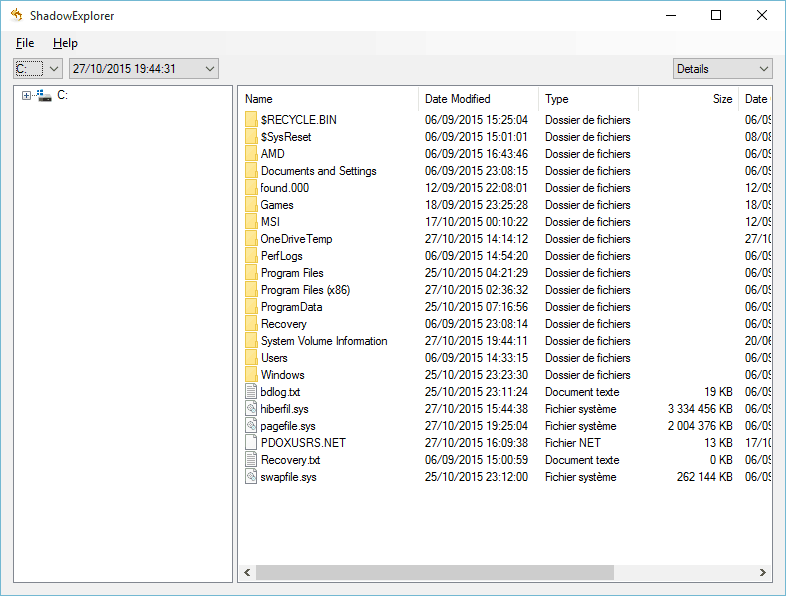
Task: Click the bdlog.txt text document icon
Action: [x=251, y=392]
